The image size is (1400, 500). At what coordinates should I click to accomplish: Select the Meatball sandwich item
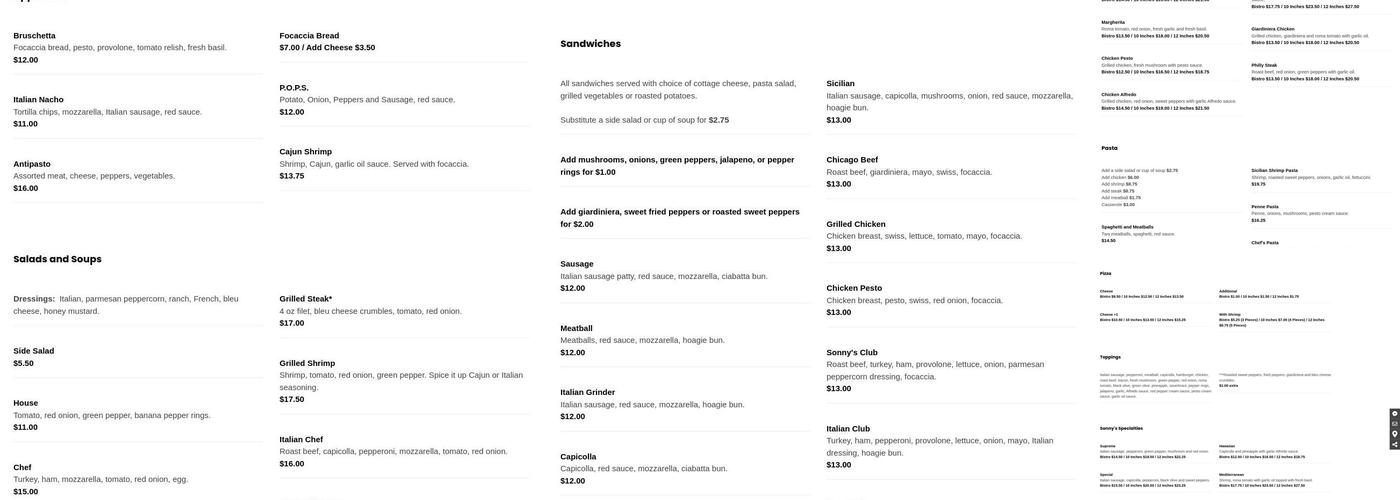pyautogui.click(x=576, y=328)
